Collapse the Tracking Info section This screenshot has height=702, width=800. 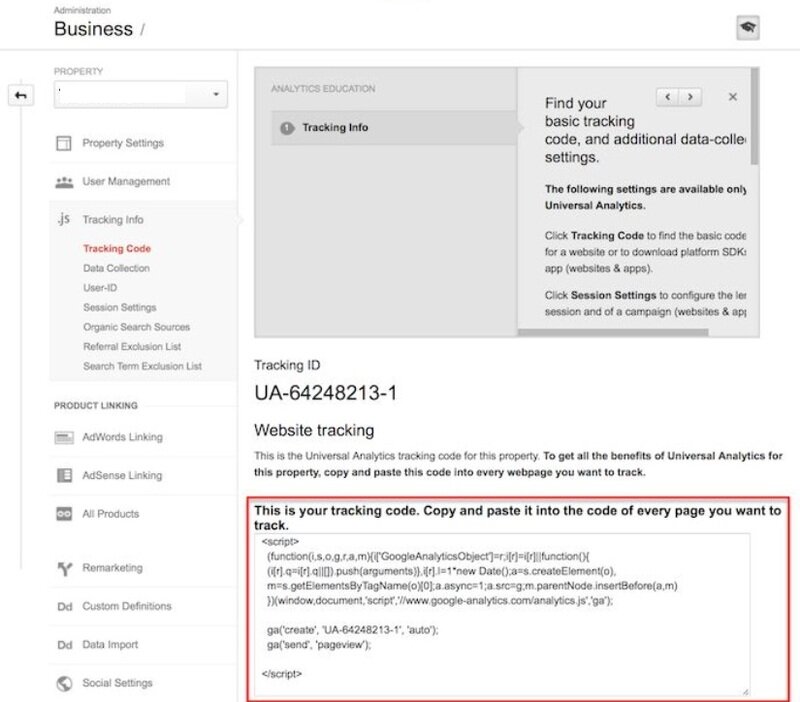pyautogui.click(x=113, y=220)
